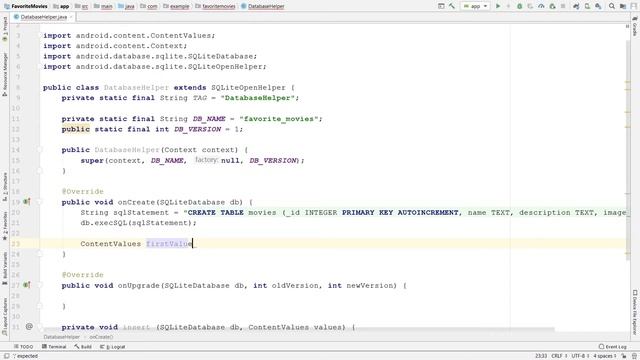This screenshot has height=360, width=640.
Task: Collapse the DatabaseHelper constructor fold marker
Action: point(40,150)
